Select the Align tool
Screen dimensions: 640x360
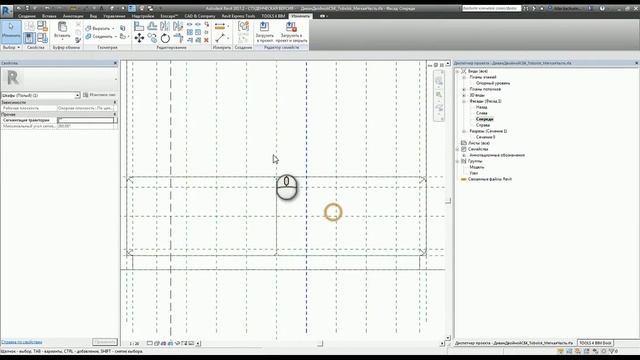139,27
